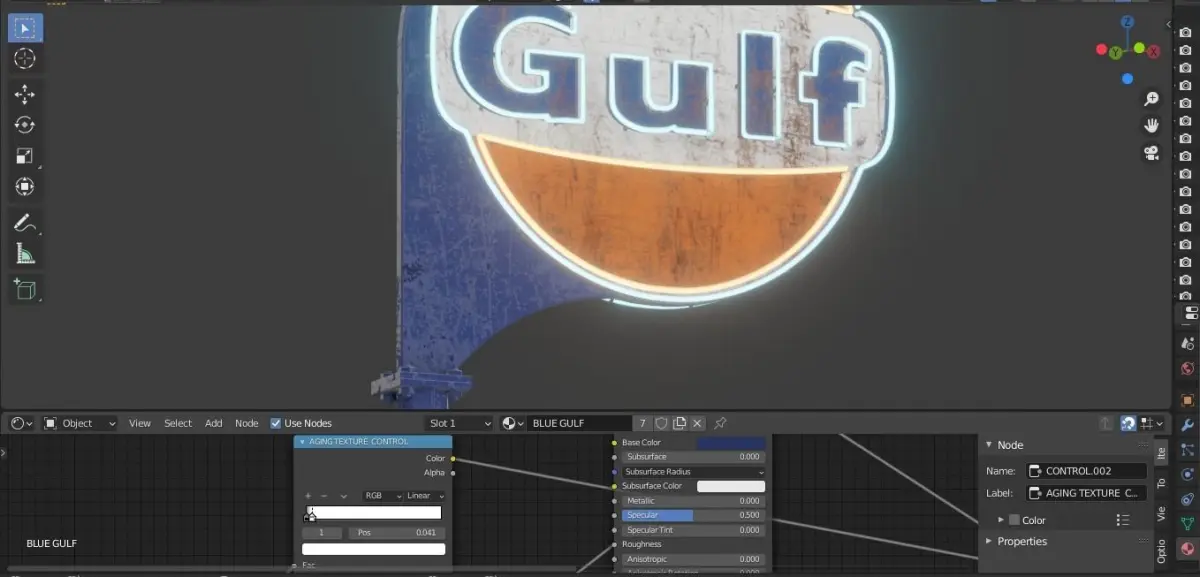Image resolution: width=1200 pixels, height=577 pixels.
Task: Open the Object Data green triangle tab
Action: (1188, 523)
